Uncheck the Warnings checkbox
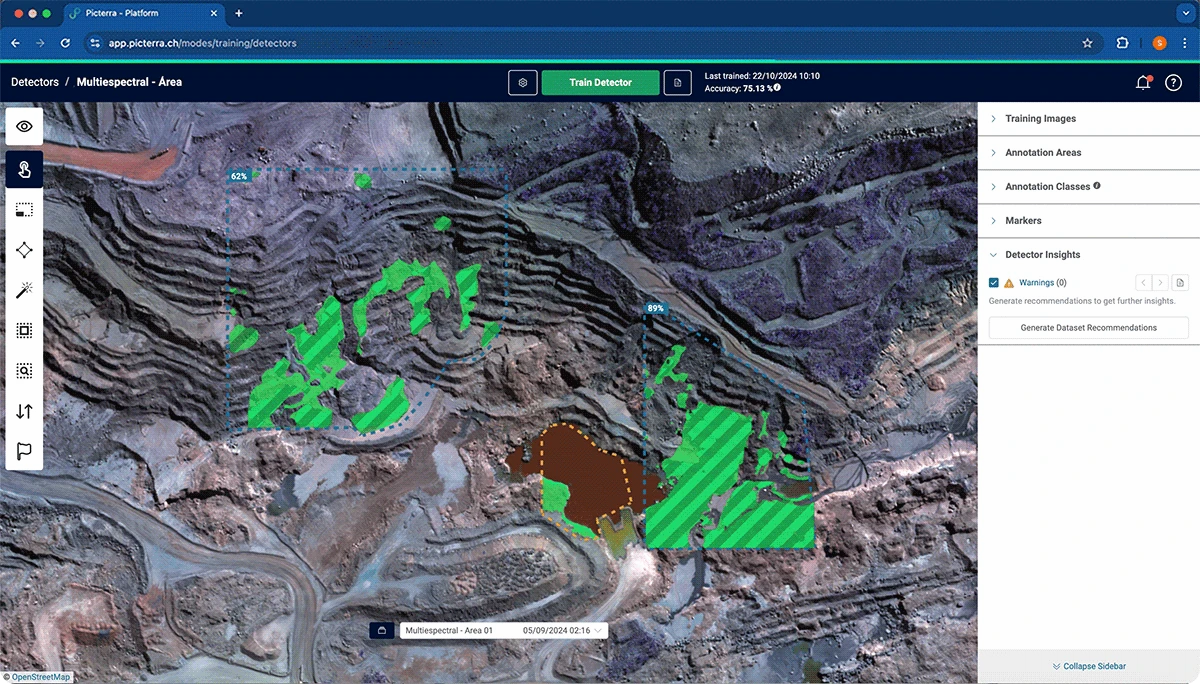 (x=994, y=283)
